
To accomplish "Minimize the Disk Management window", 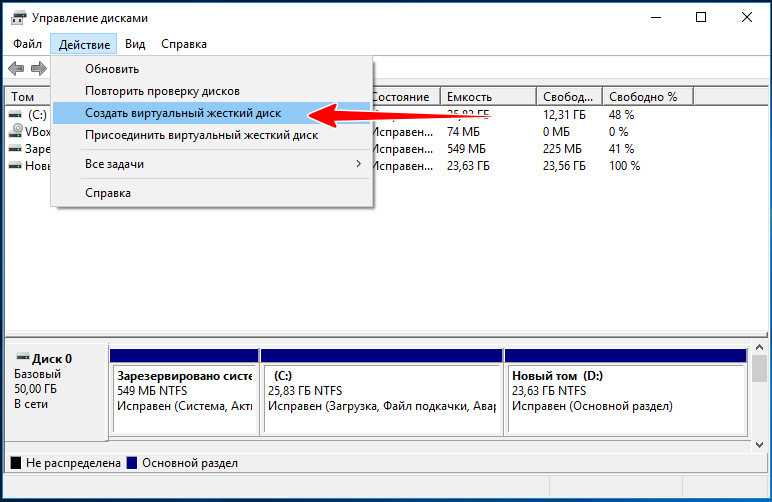I will point(656,18).
